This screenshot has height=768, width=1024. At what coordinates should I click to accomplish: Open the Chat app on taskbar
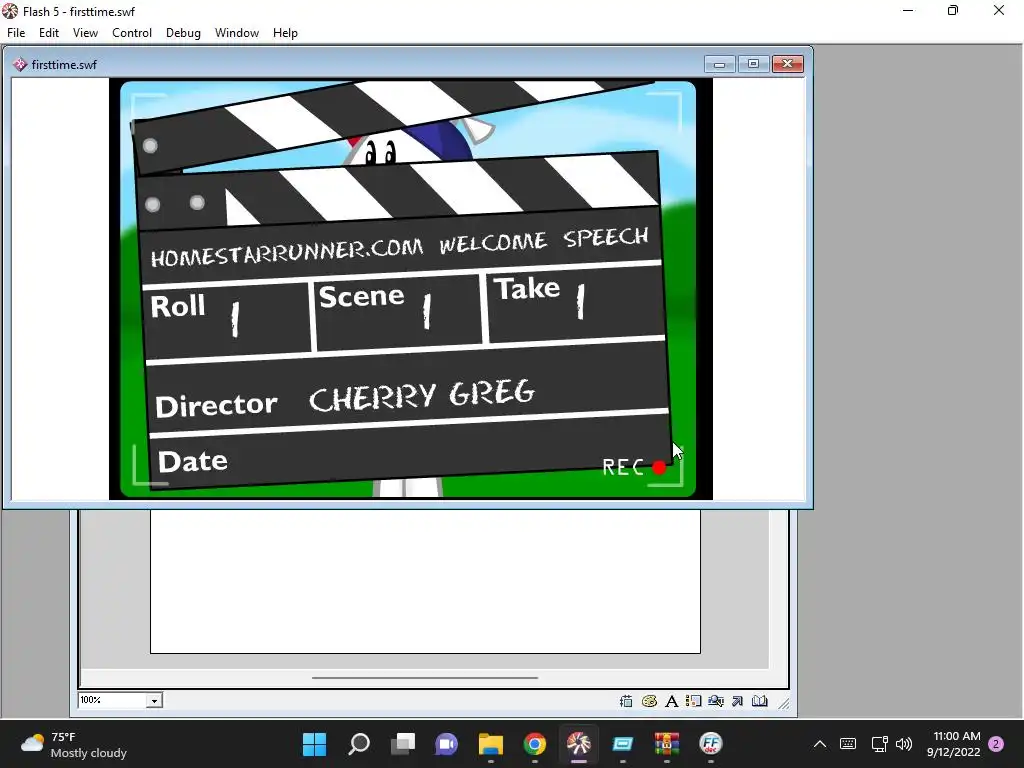pyautogui.click(x=447, y=744)
